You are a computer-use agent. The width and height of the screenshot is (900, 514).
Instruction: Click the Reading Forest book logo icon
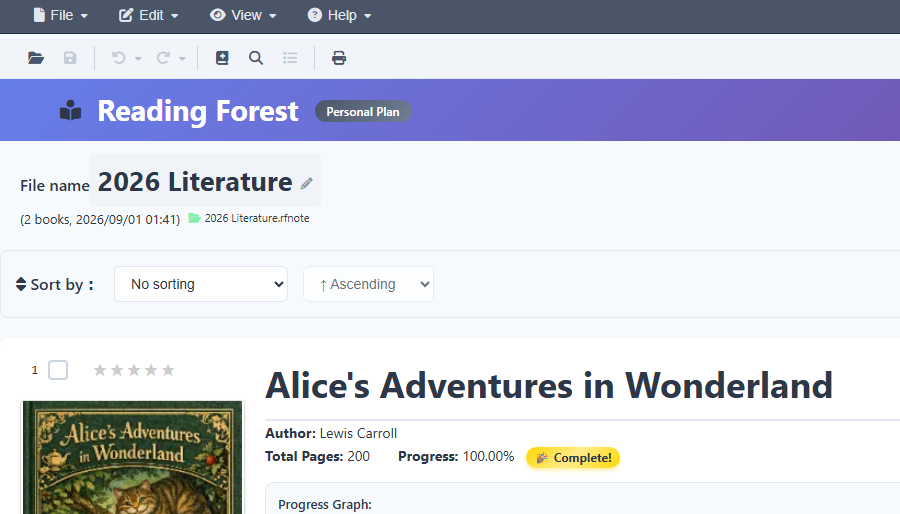coord(71,111)
